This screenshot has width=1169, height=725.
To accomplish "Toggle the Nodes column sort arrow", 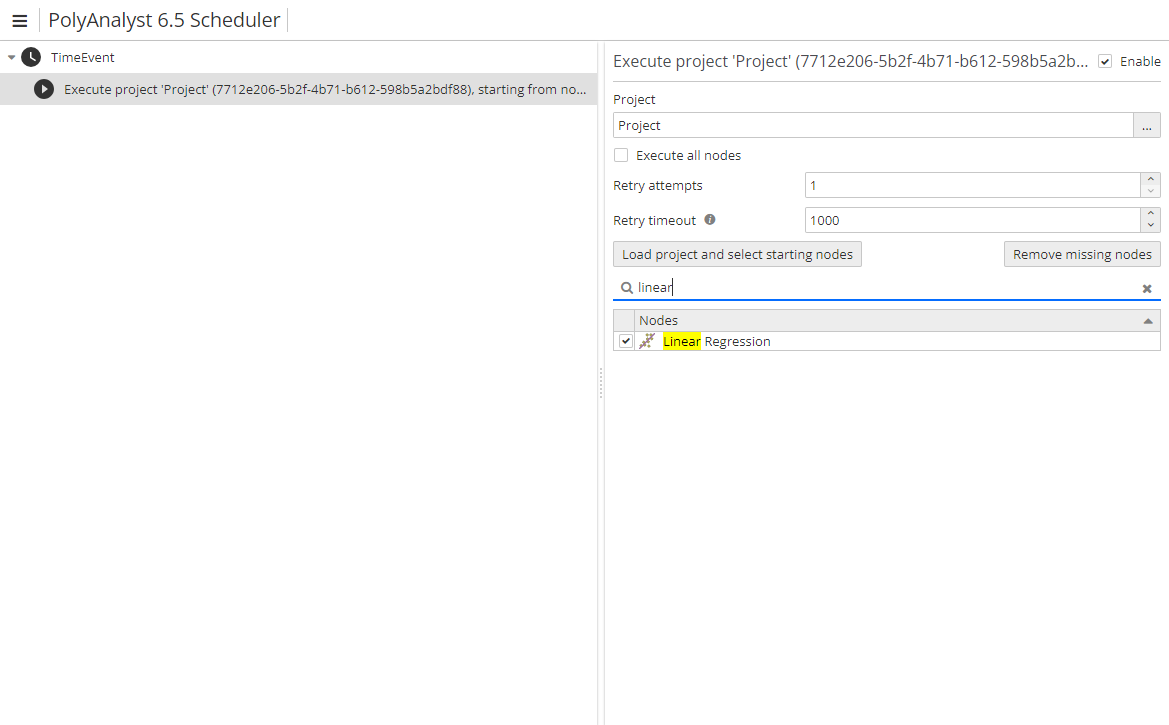I will pyautogui.click(x=1148, y=319).
